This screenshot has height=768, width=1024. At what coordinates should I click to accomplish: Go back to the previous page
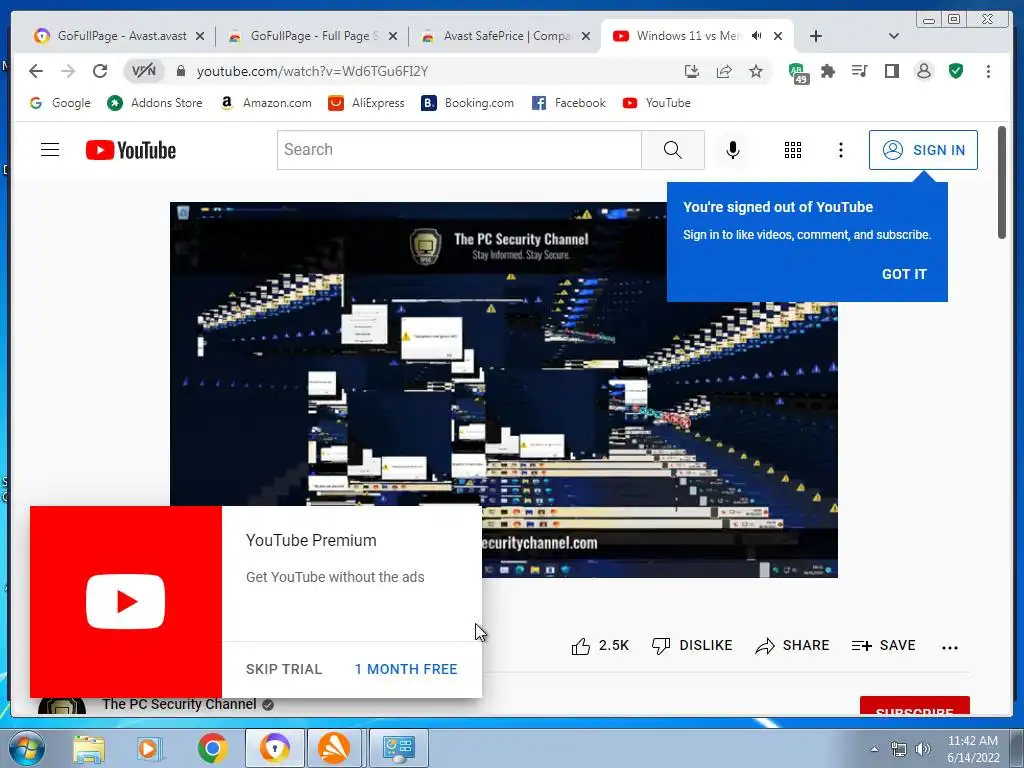[36, 71]
